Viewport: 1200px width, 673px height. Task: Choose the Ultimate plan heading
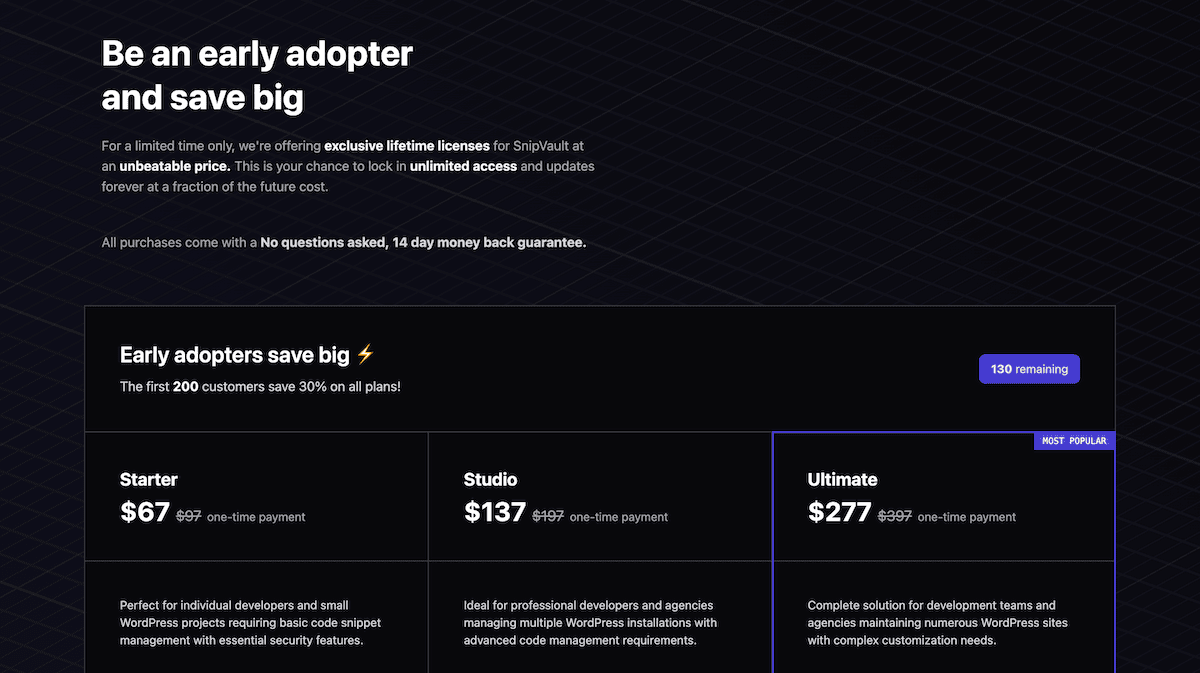[843, 479]
